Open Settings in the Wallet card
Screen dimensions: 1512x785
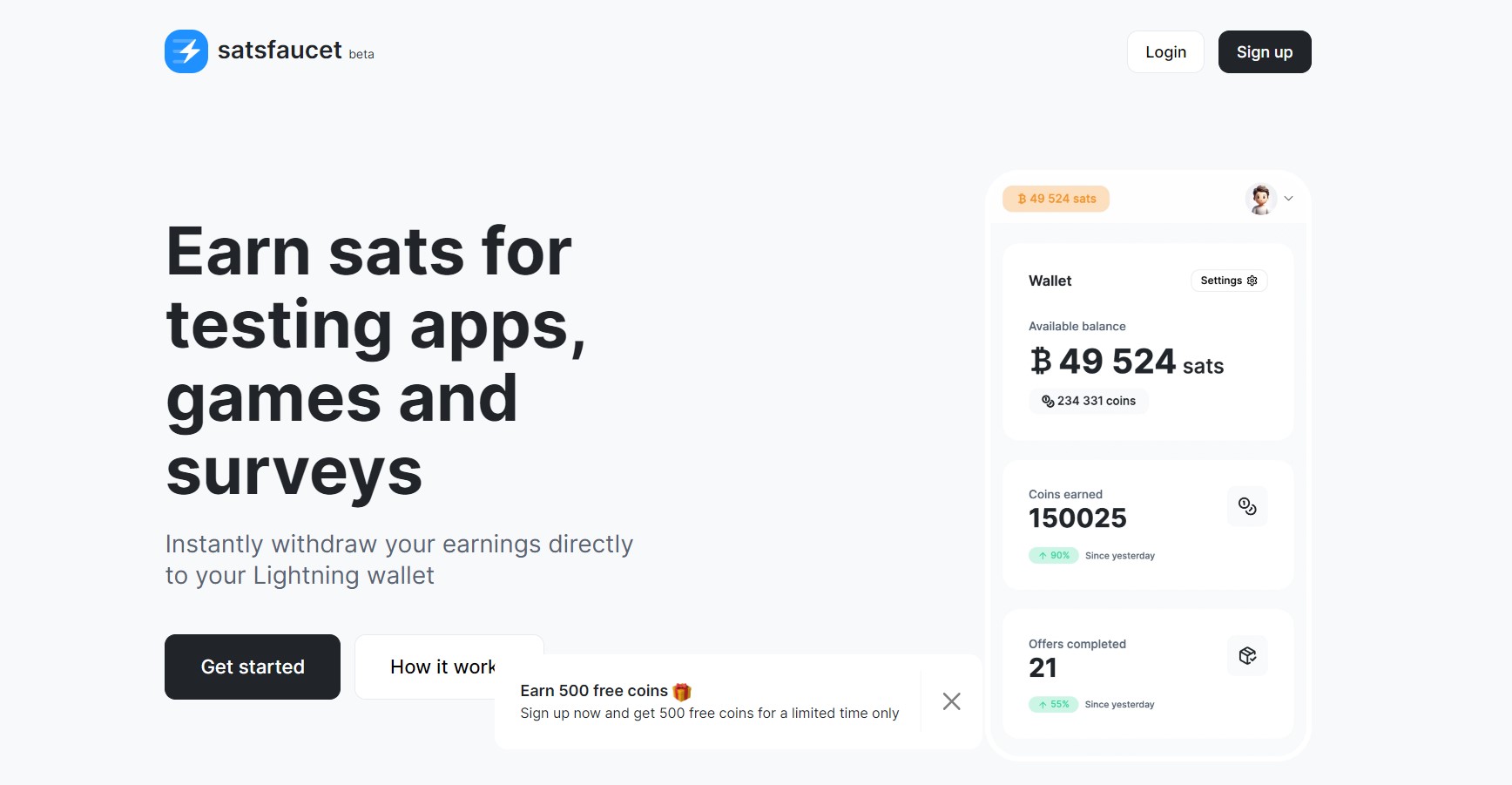pos(1229,281)
